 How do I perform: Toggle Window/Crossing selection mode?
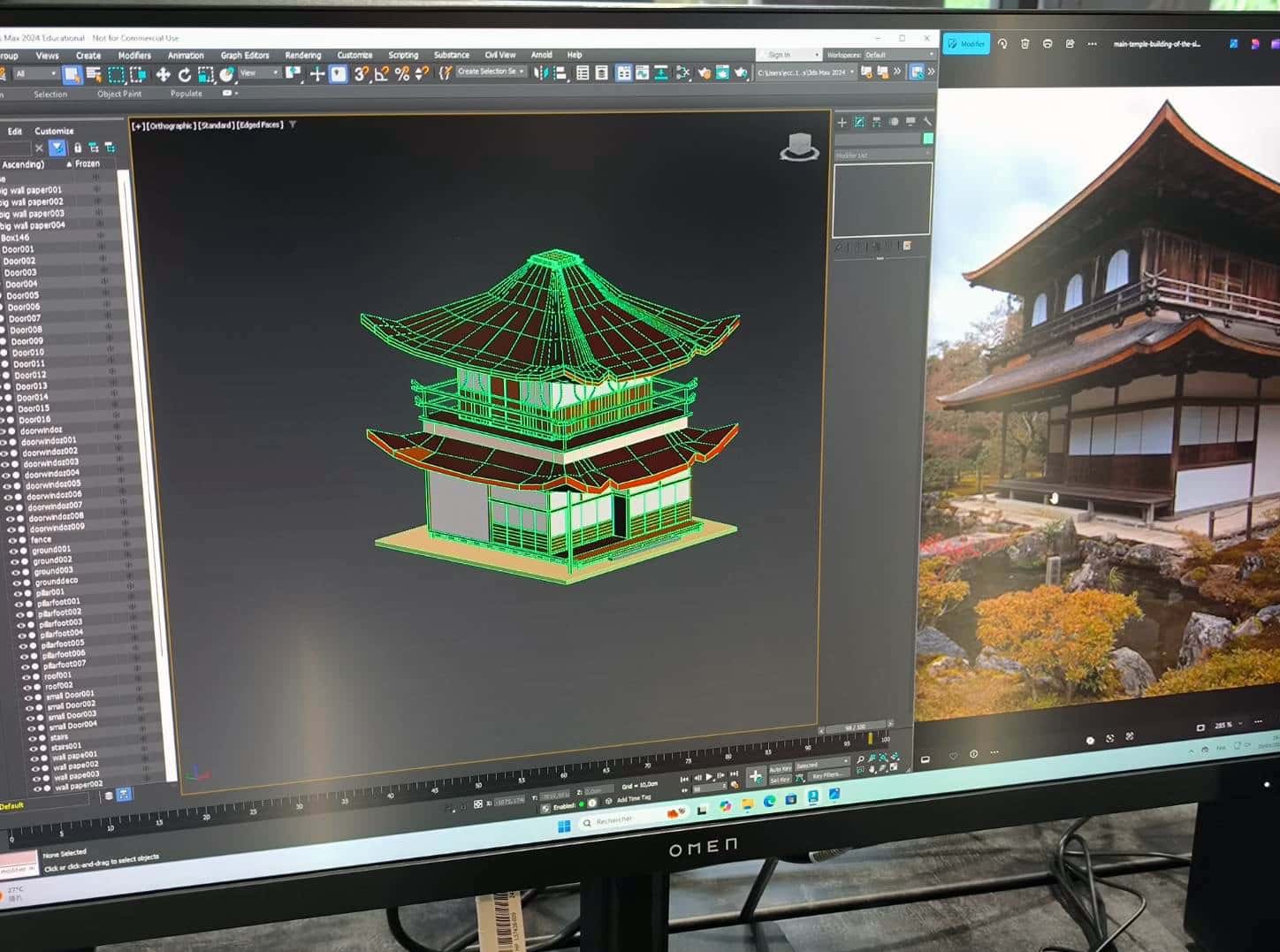point(138,75)
